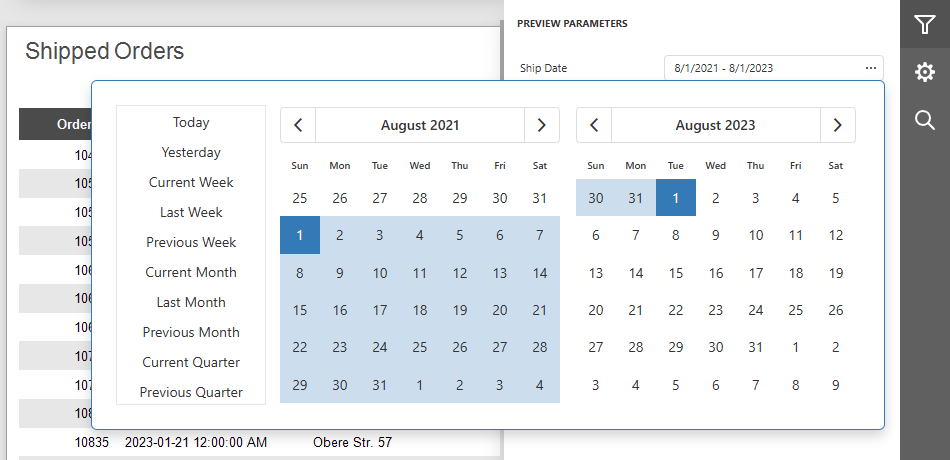Open the export settings gear icon
Image resolution: width=950 pixels, height=460 pixels.
925,73
